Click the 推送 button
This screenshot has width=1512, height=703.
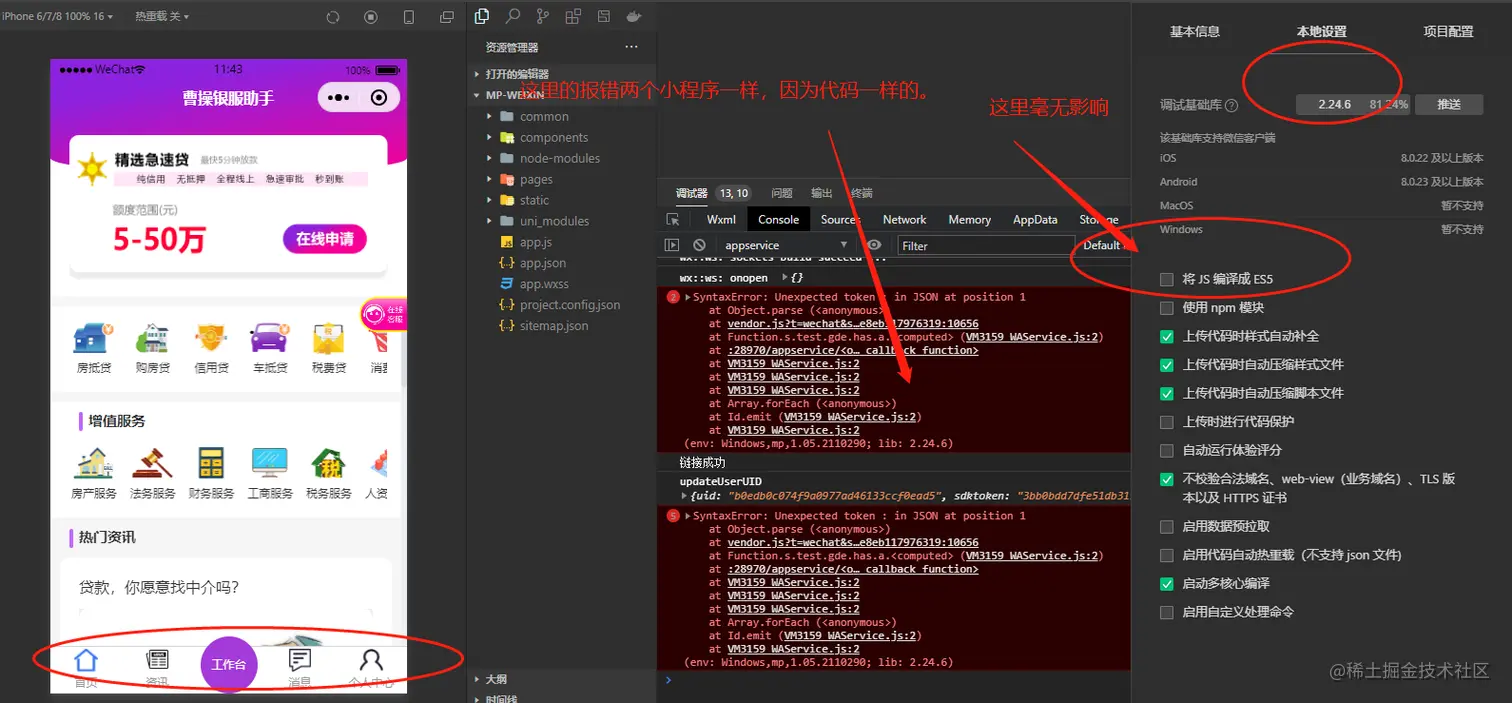[1449, 104]
